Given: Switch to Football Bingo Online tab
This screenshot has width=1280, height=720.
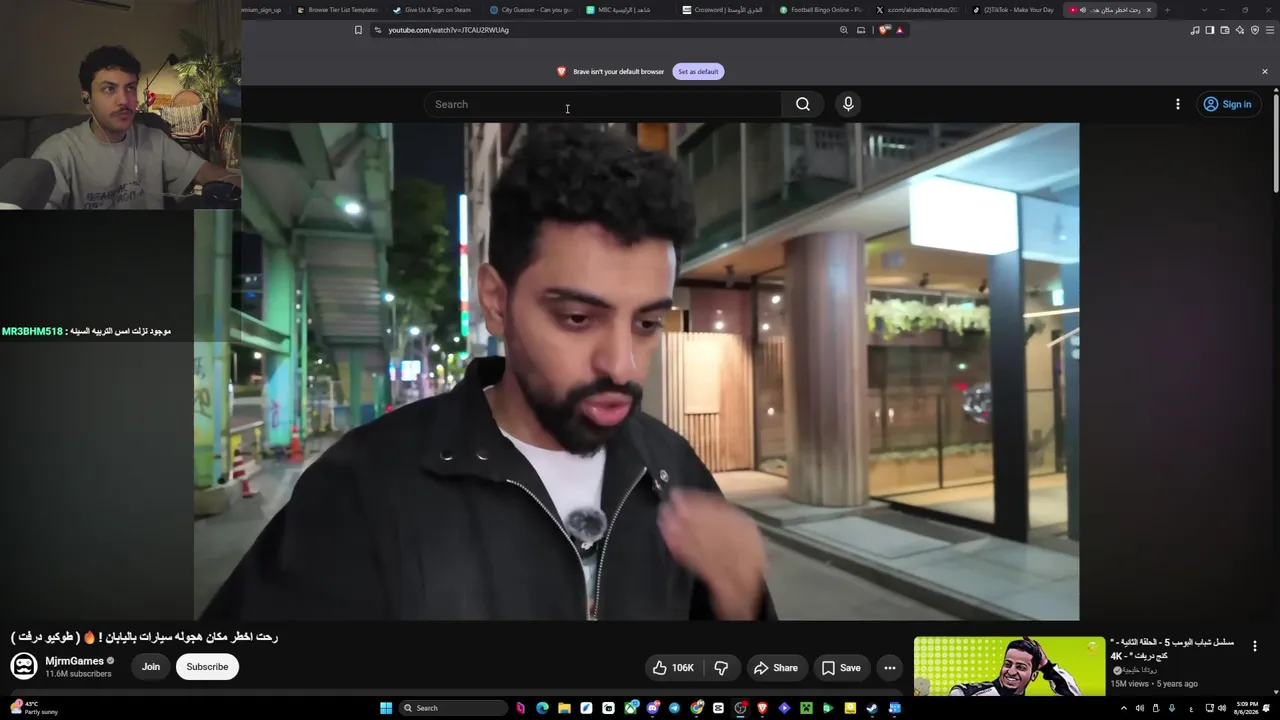Looking at the screenshot, I should [x=821, y=10].
